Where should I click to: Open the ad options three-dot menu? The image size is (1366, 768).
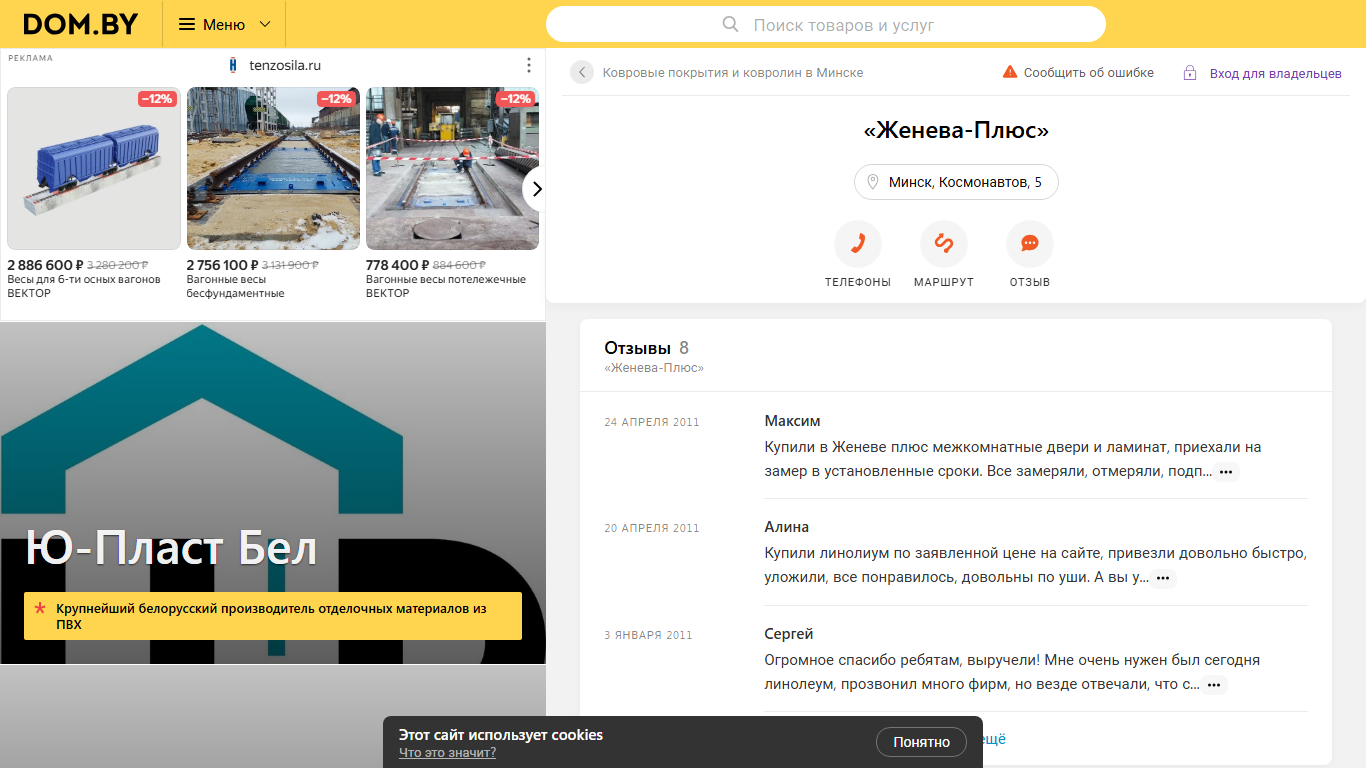coord(529,65)
